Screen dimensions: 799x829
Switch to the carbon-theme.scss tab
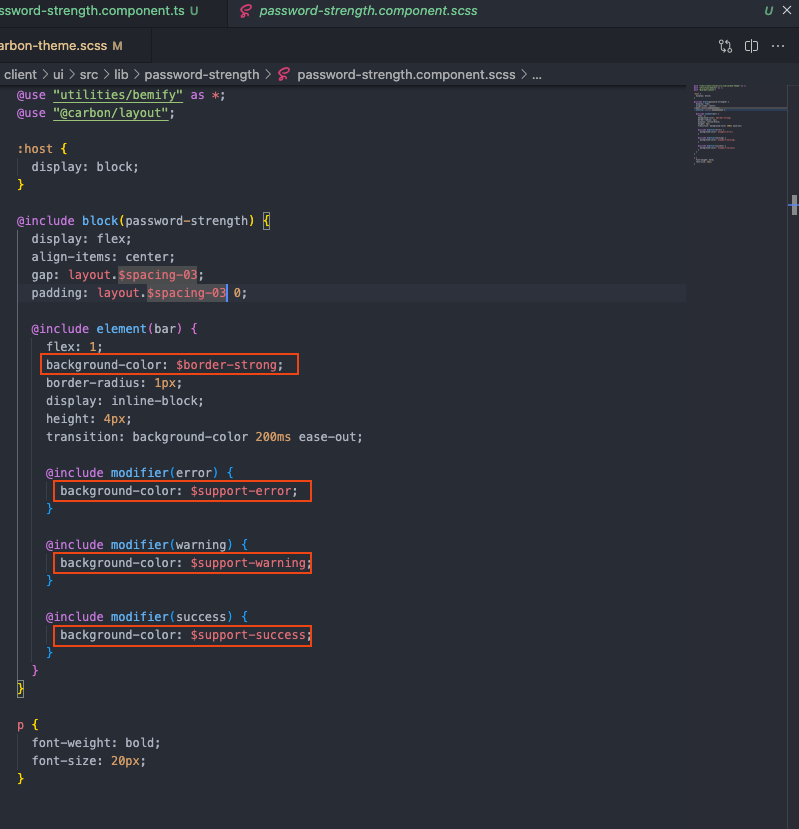tap(61, 46)
